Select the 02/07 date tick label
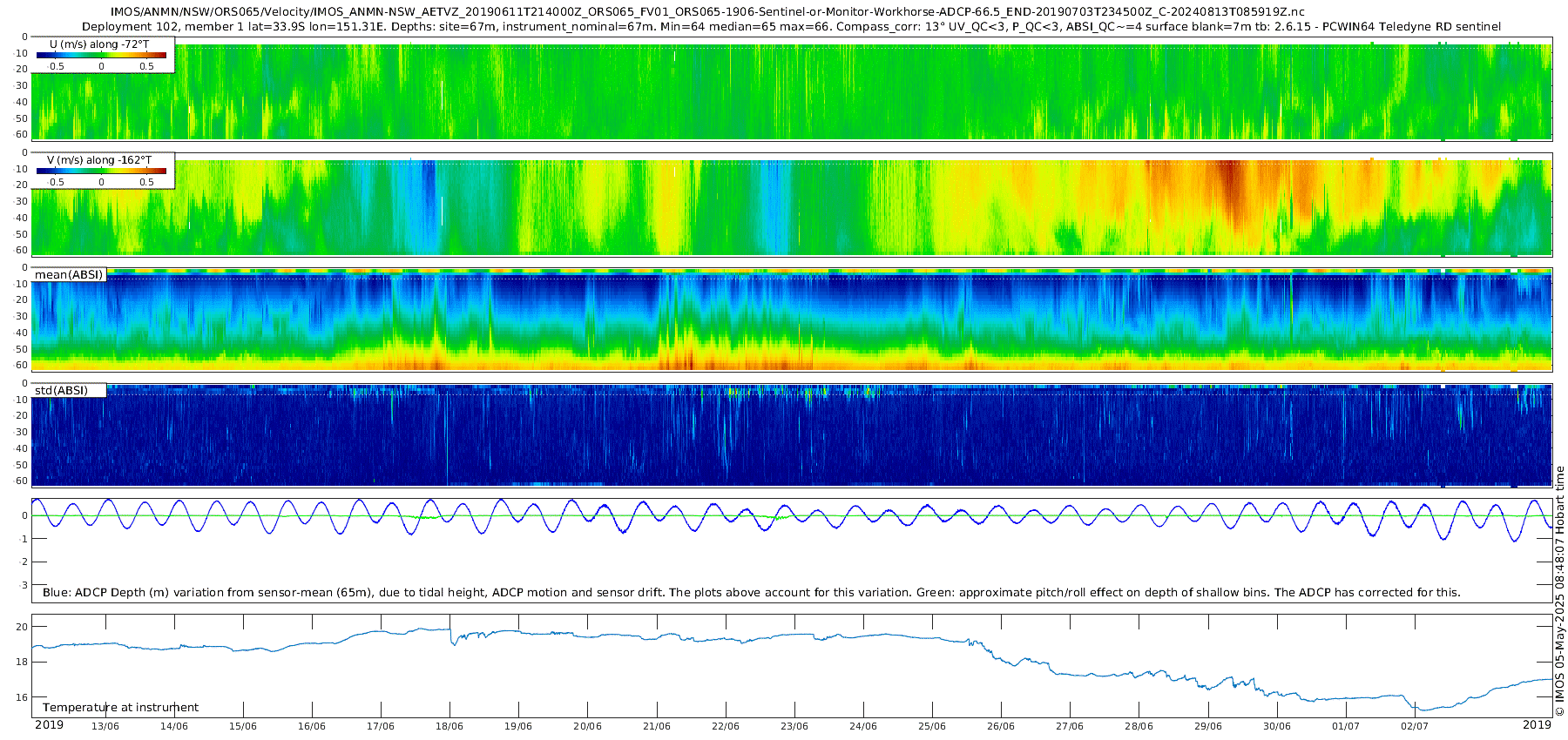The image size is (1568, 740). 1414,726
